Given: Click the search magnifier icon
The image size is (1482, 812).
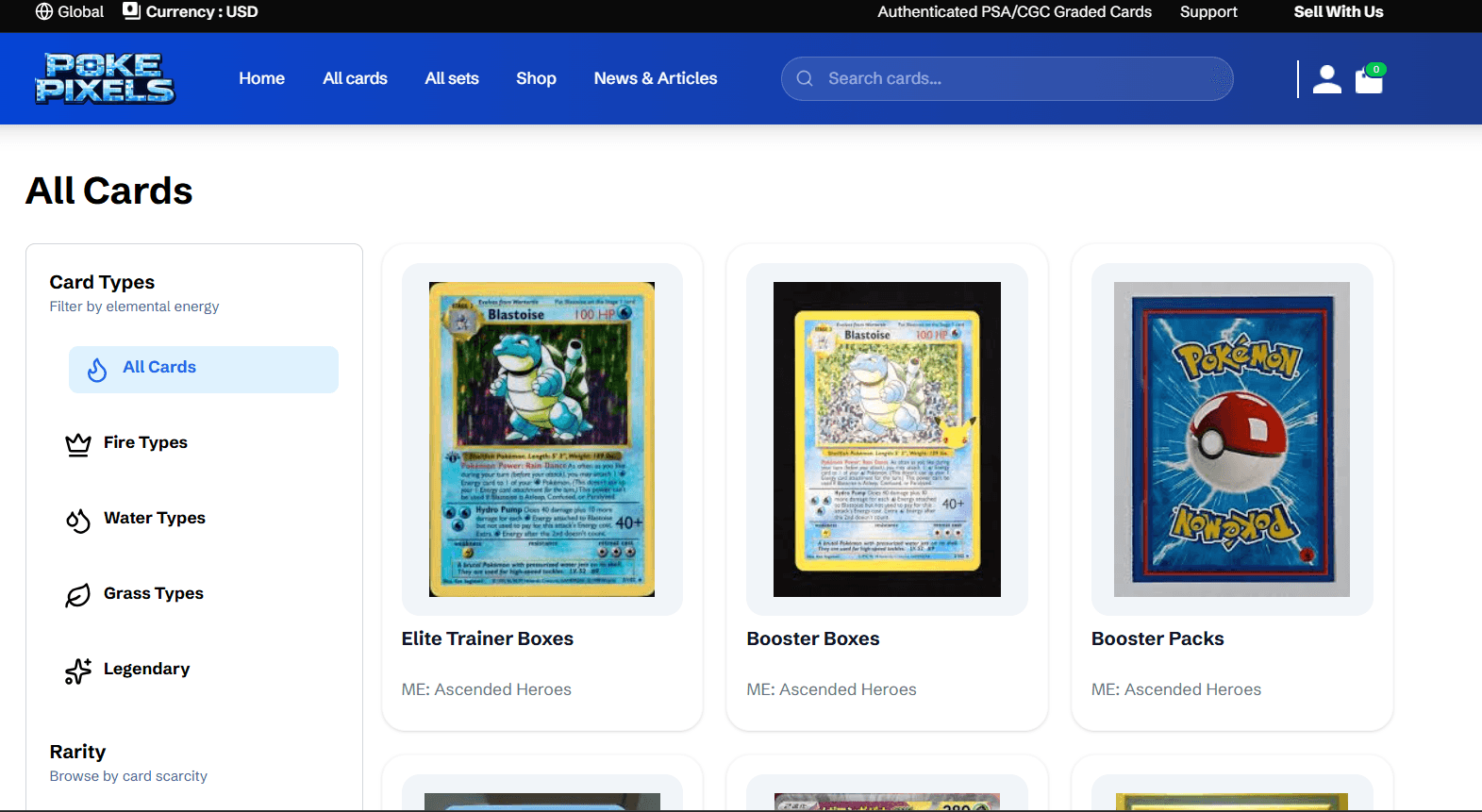Looking at the screenshot, I should 805,78.
